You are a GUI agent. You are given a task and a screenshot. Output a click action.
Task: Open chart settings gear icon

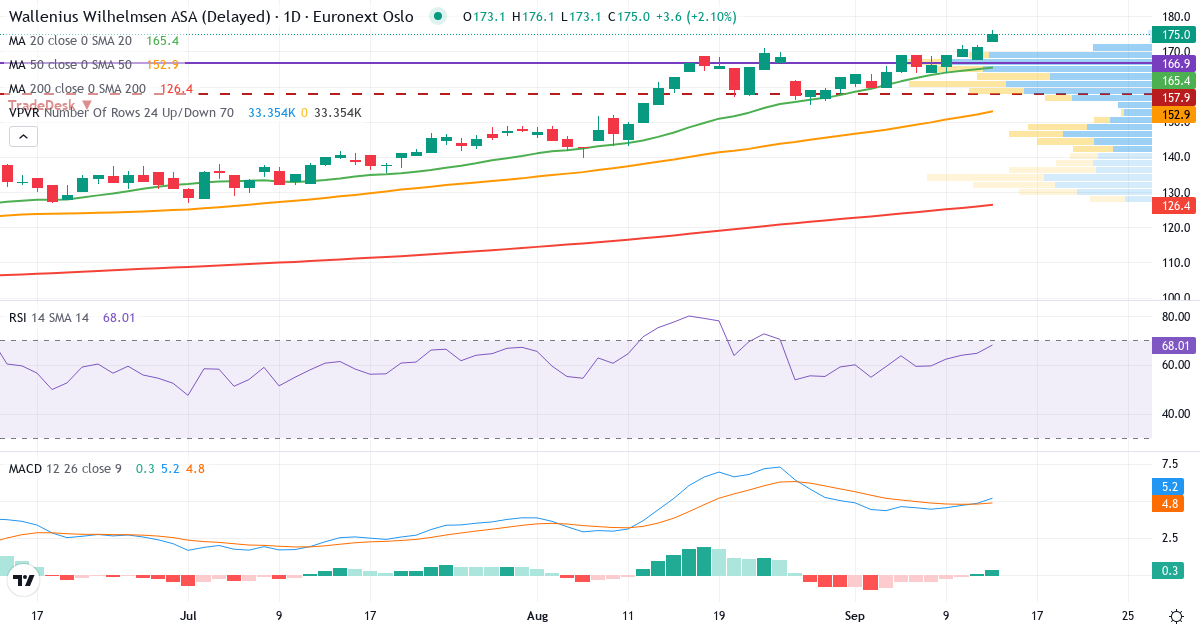[x=1177, y=616]
